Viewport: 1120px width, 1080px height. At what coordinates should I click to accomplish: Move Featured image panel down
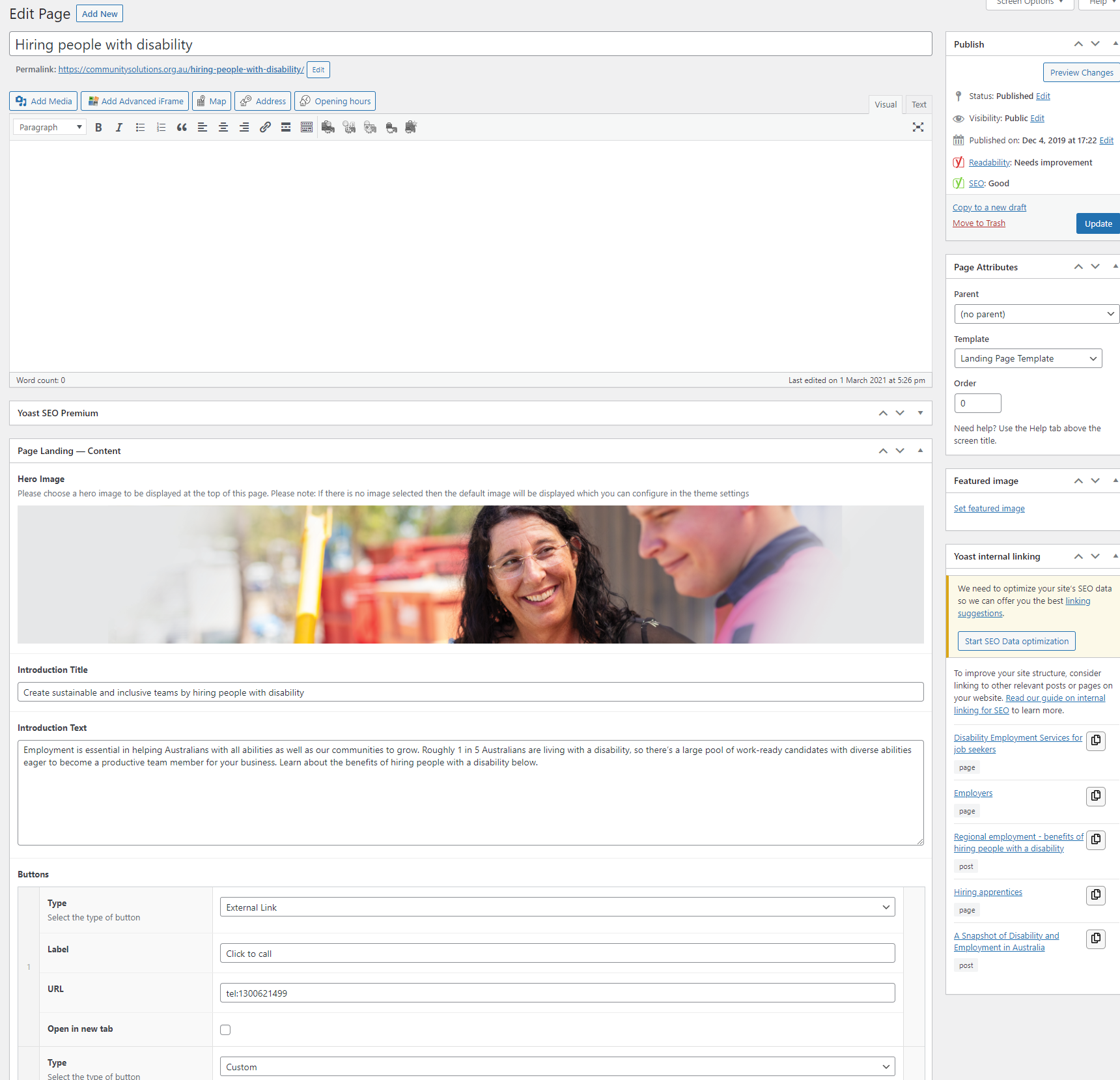point(1095,481)
